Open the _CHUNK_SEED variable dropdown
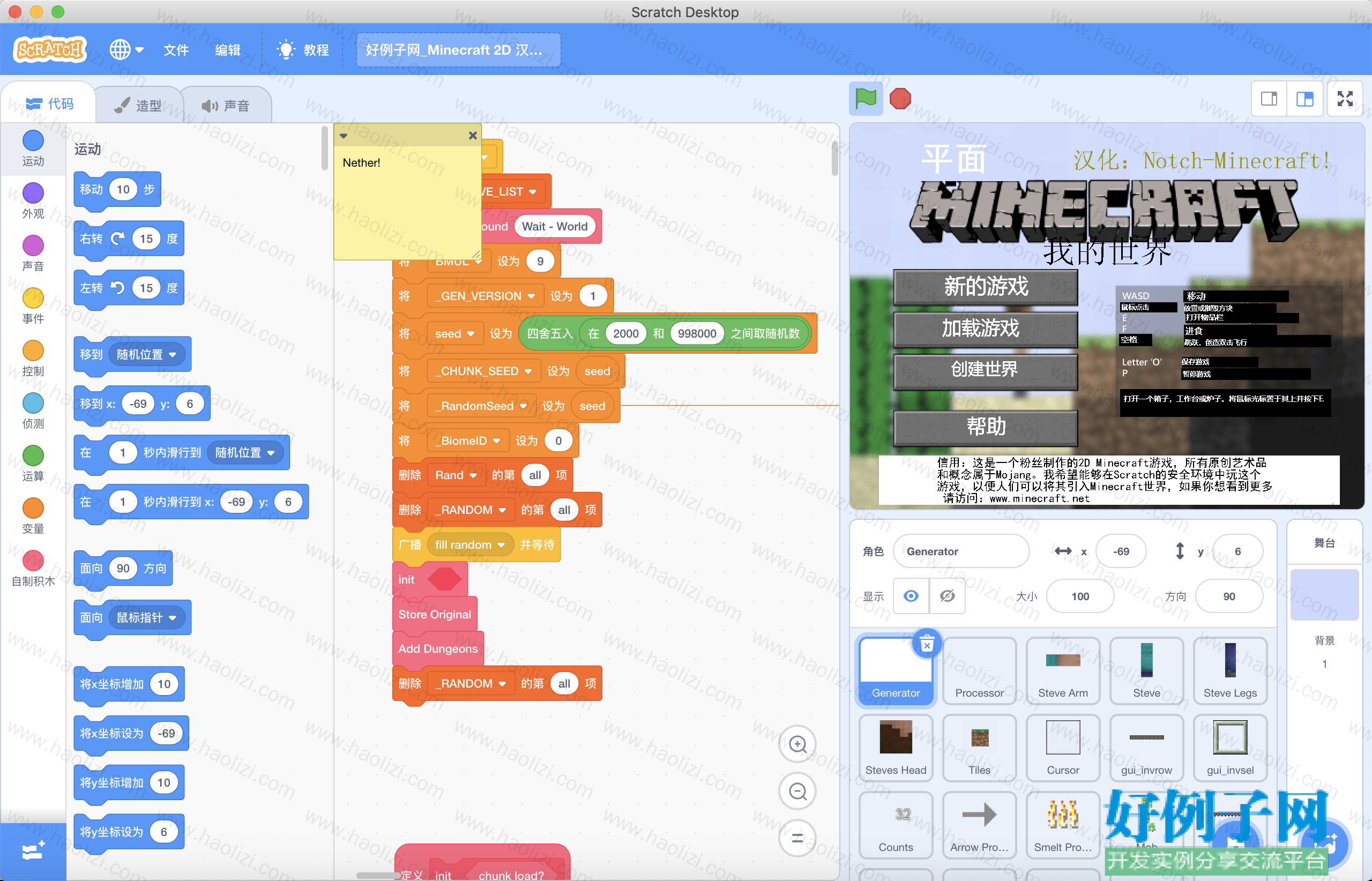This screenshot has width=1372, height=881. click(483, 371)
